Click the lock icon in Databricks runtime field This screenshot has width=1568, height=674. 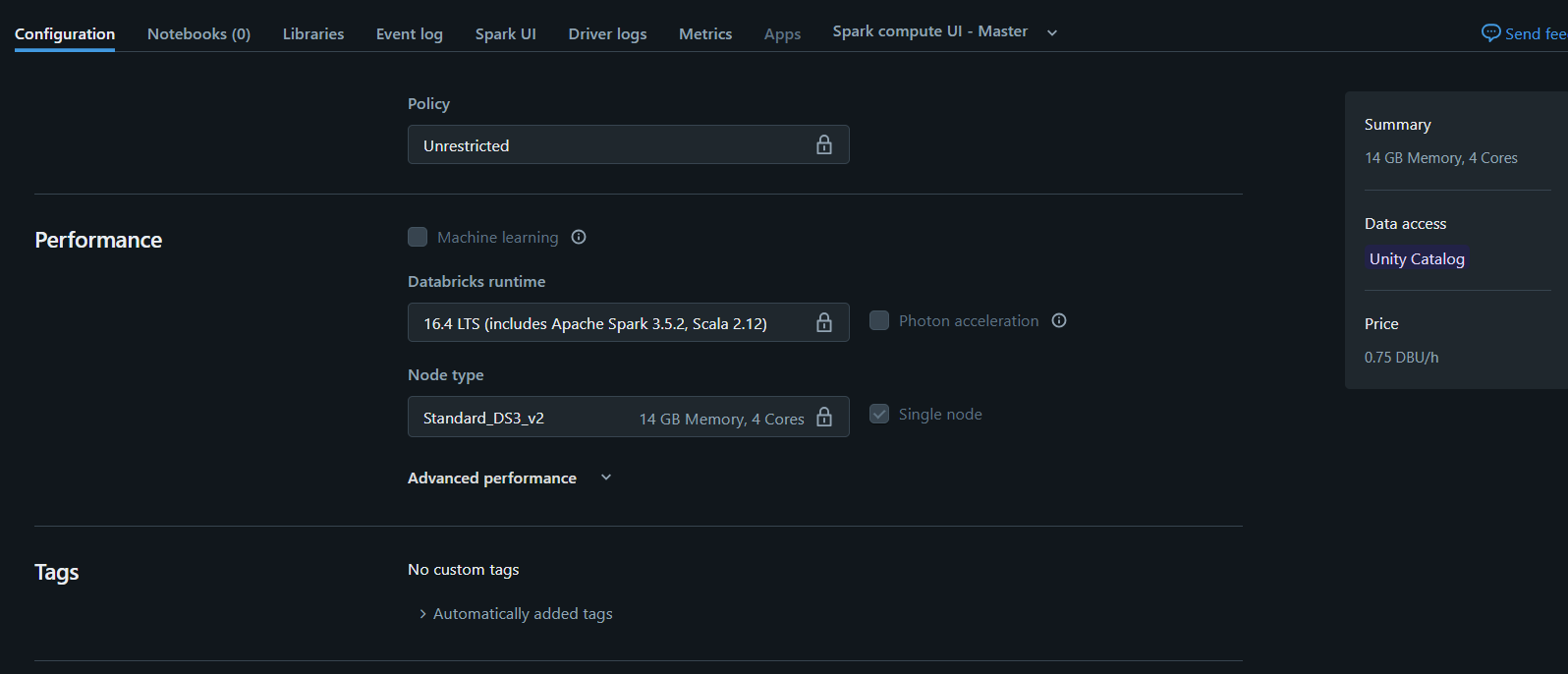824,322
